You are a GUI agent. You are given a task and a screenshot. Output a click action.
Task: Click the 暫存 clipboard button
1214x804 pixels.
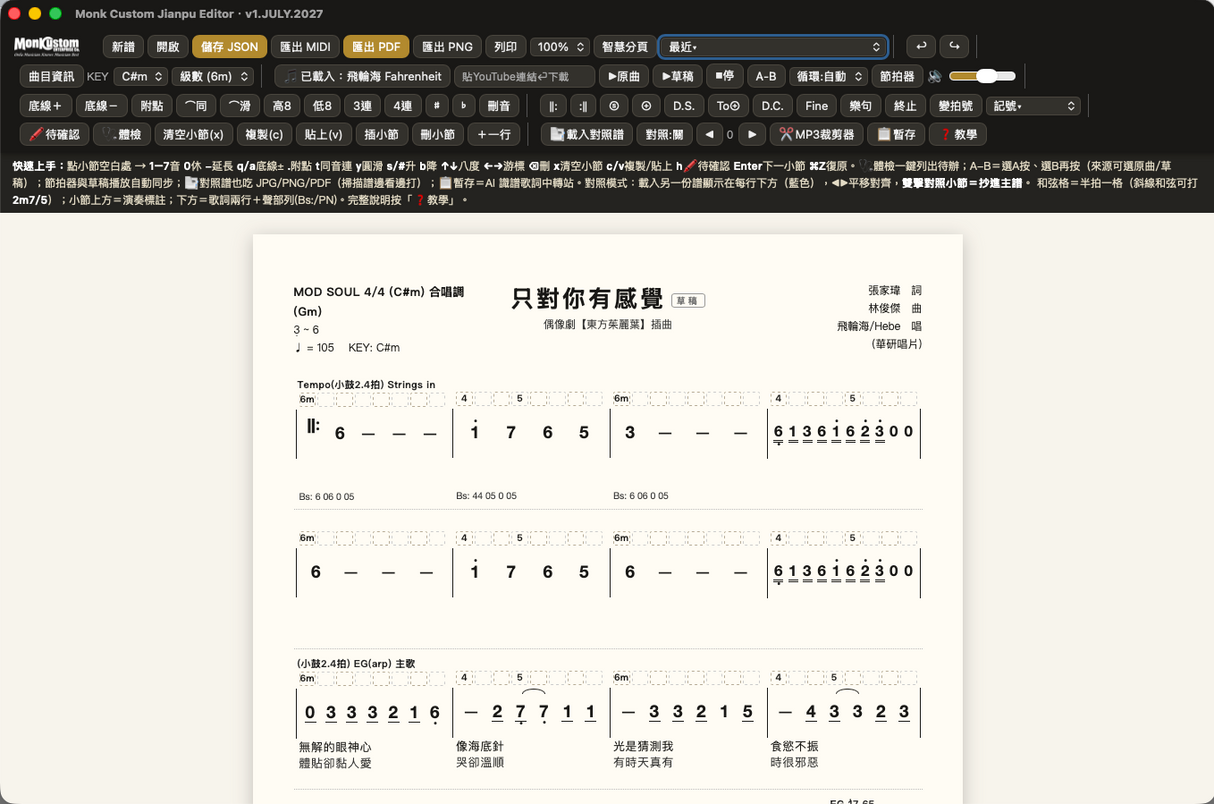pos(896,134)
